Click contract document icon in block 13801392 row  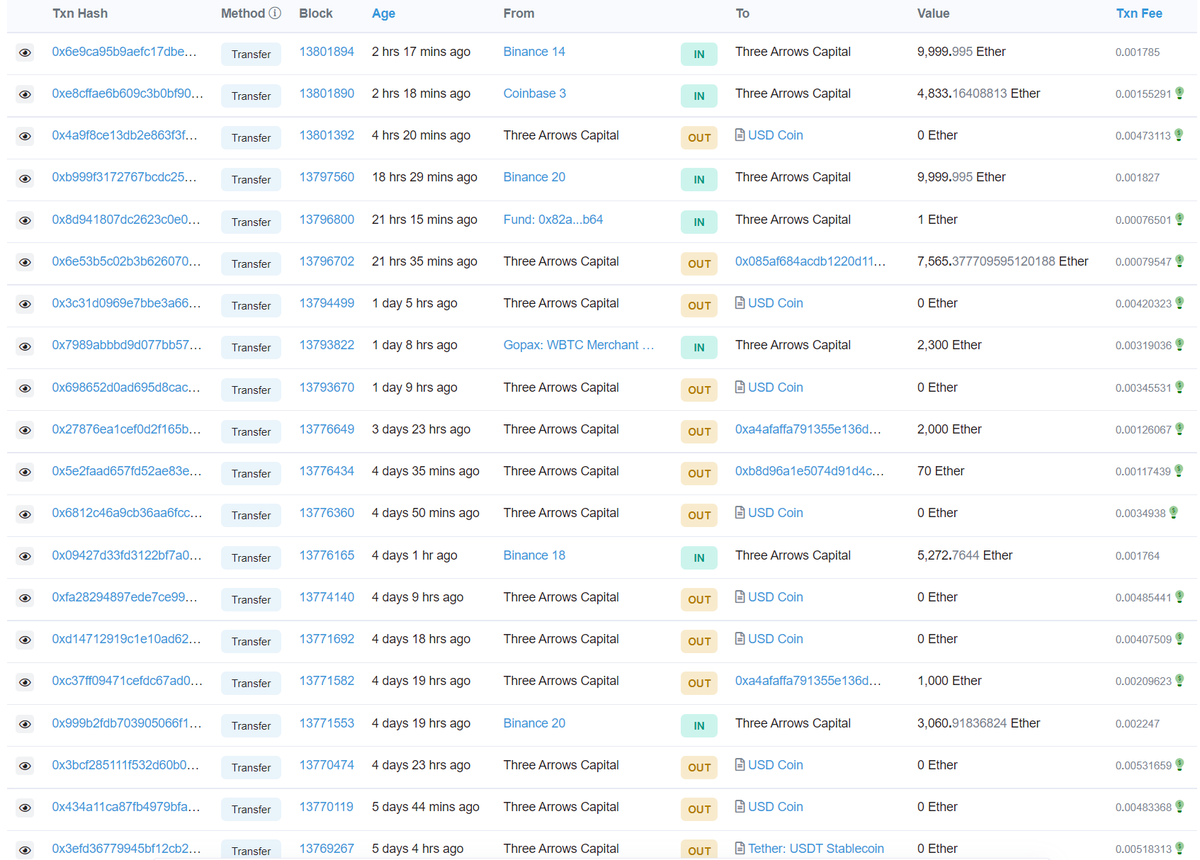(x=740, y=134)
